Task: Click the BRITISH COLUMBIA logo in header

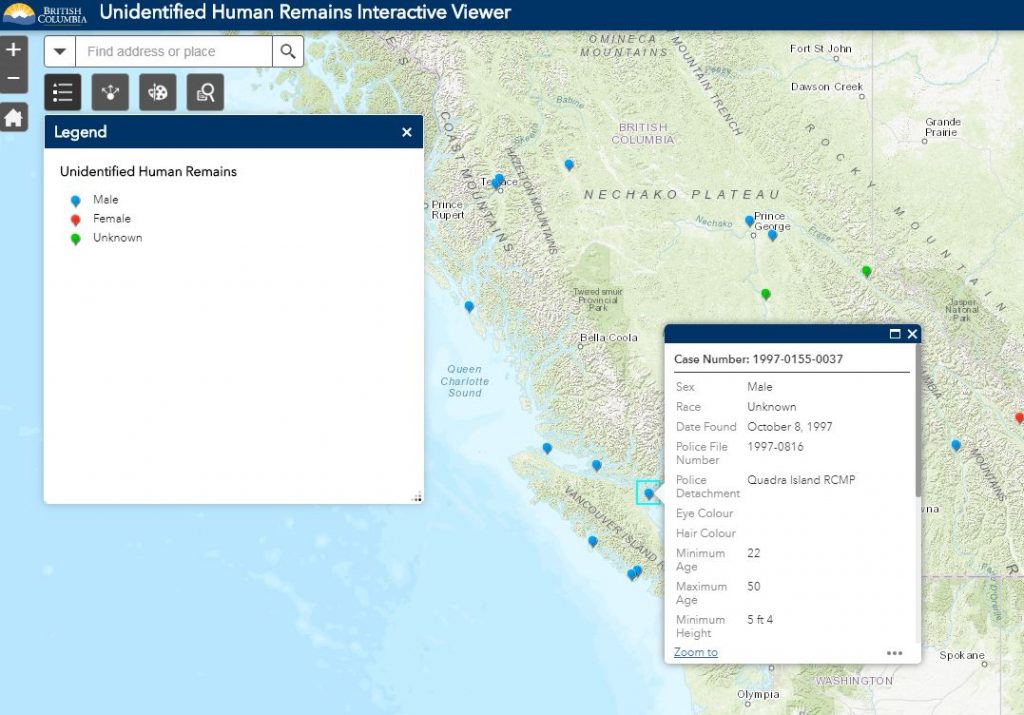Action: (x=47, y=13)
